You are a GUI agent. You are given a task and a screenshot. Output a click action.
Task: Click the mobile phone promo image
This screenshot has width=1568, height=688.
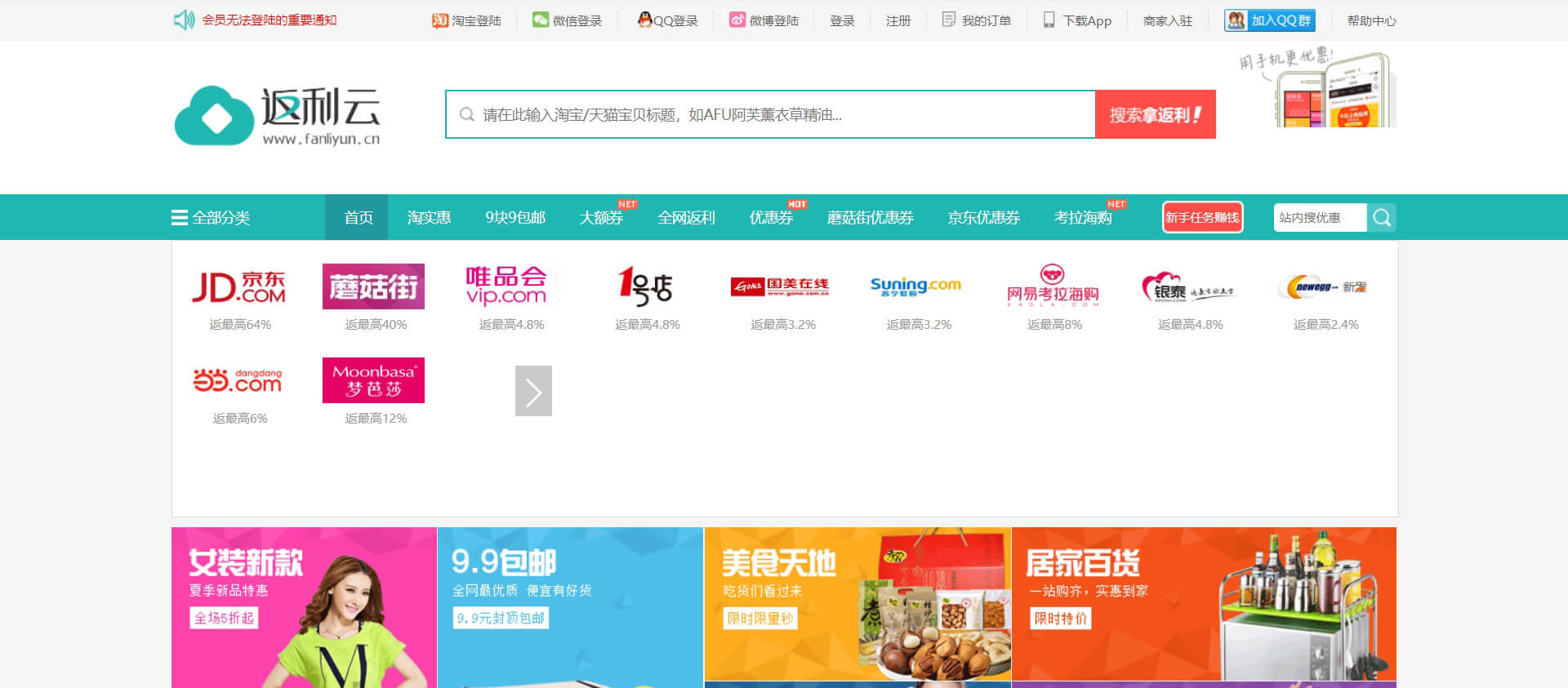point(1318,88)
